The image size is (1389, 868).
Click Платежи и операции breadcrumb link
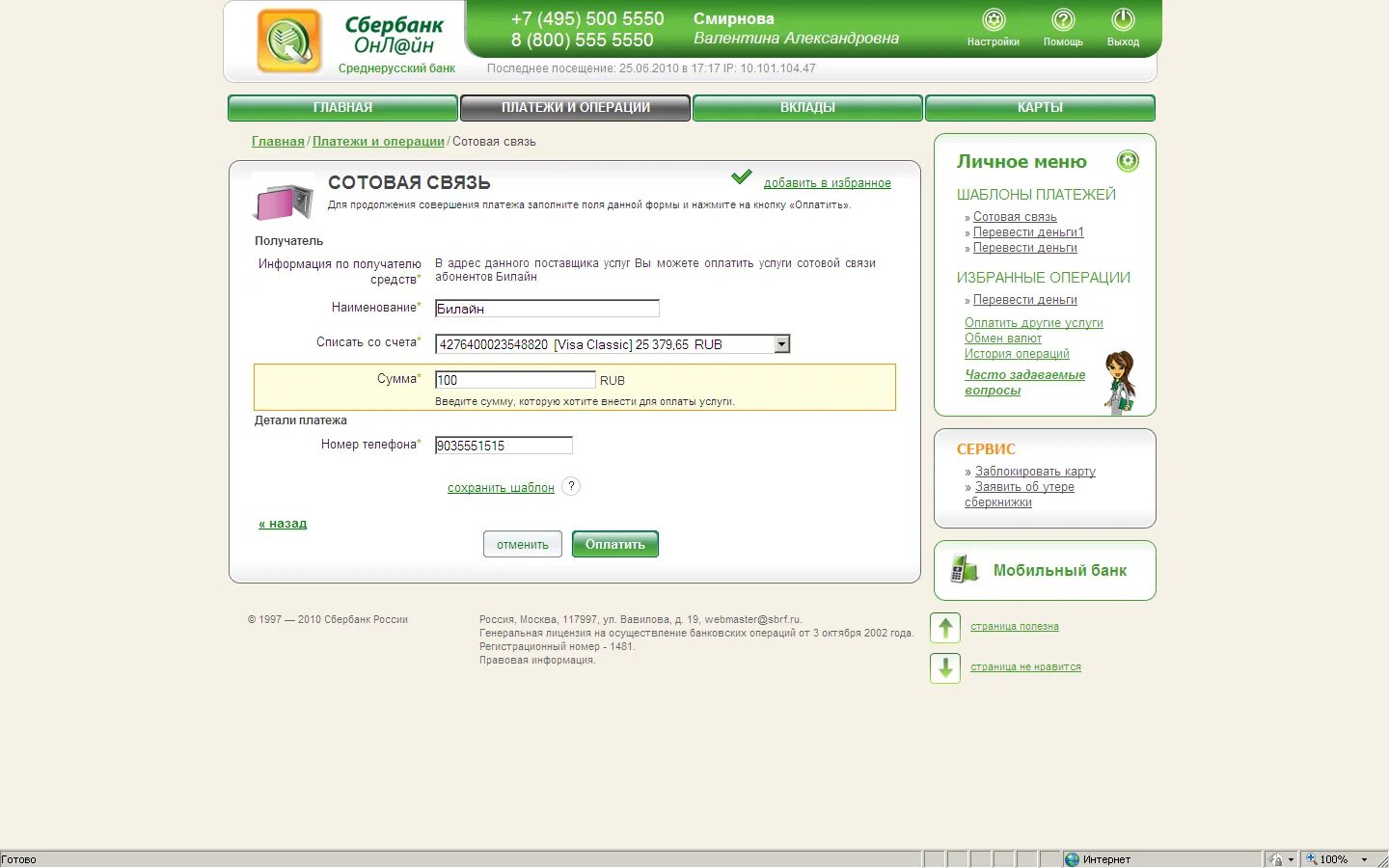pyautogui.click(x=378, y=142)
